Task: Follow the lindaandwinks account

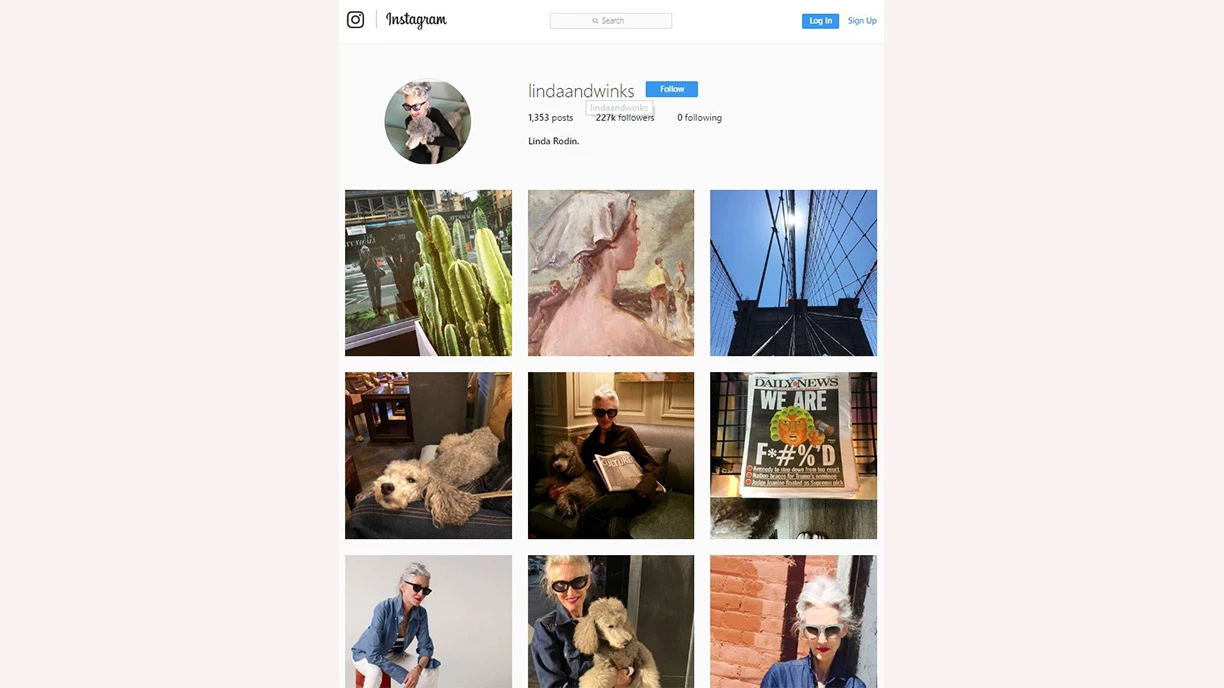Action: tap(672, 89)
